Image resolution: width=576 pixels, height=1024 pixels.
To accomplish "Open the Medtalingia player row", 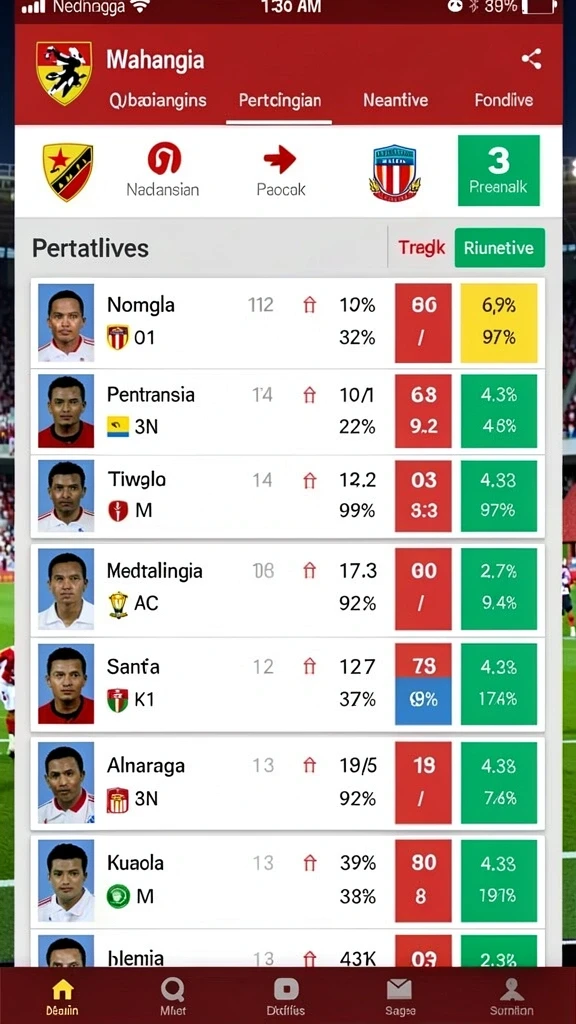I will point(288,589).
